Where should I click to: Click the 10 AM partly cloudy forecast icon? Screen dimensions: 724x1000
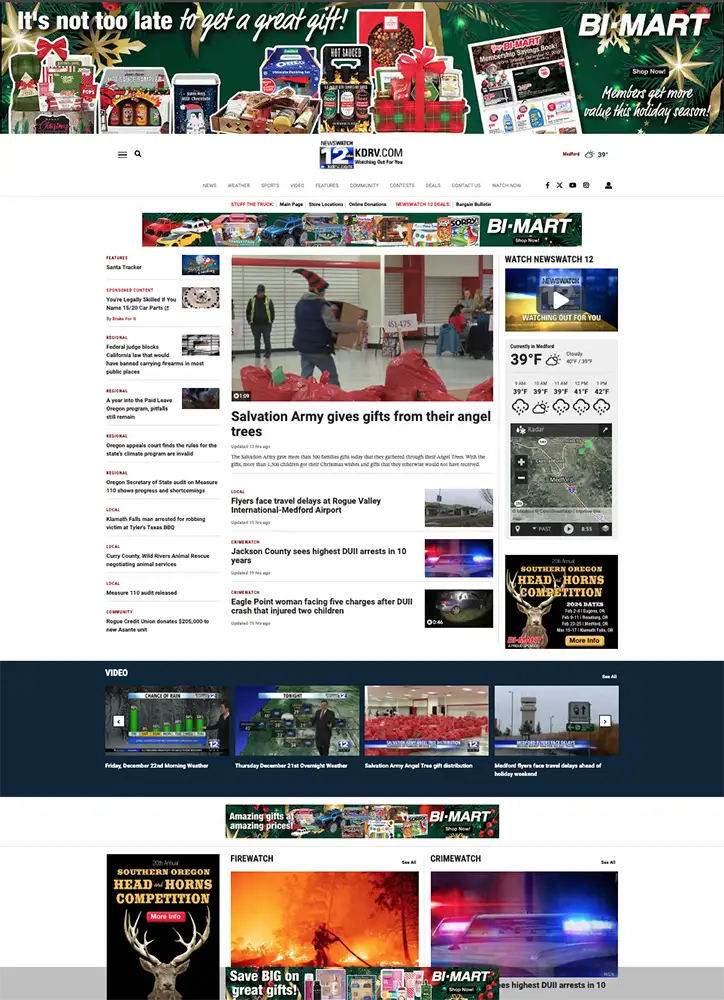click(x=541, y=406)
